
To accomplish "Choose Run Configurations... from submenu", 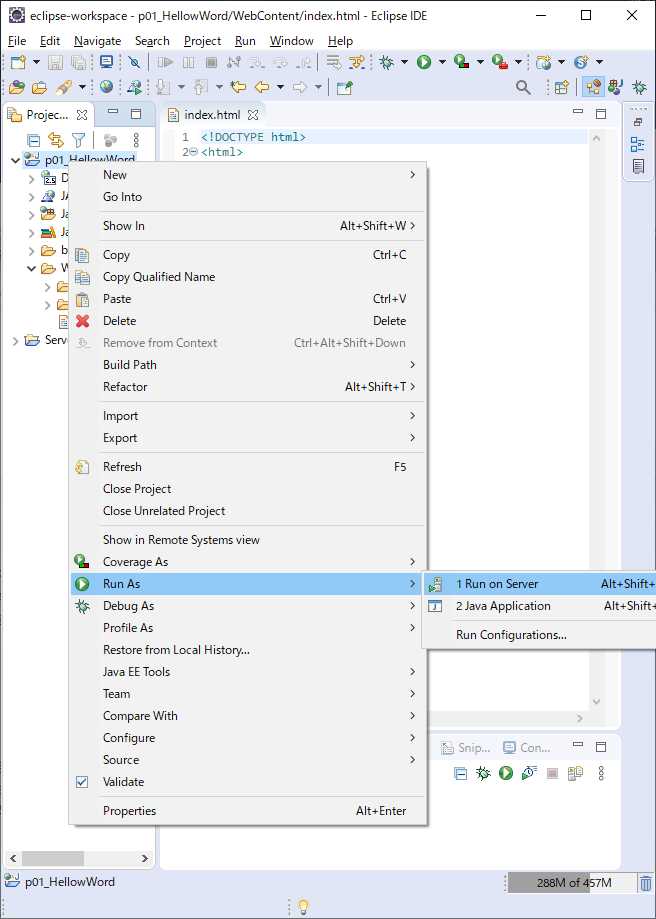I will tap(539, 635).
